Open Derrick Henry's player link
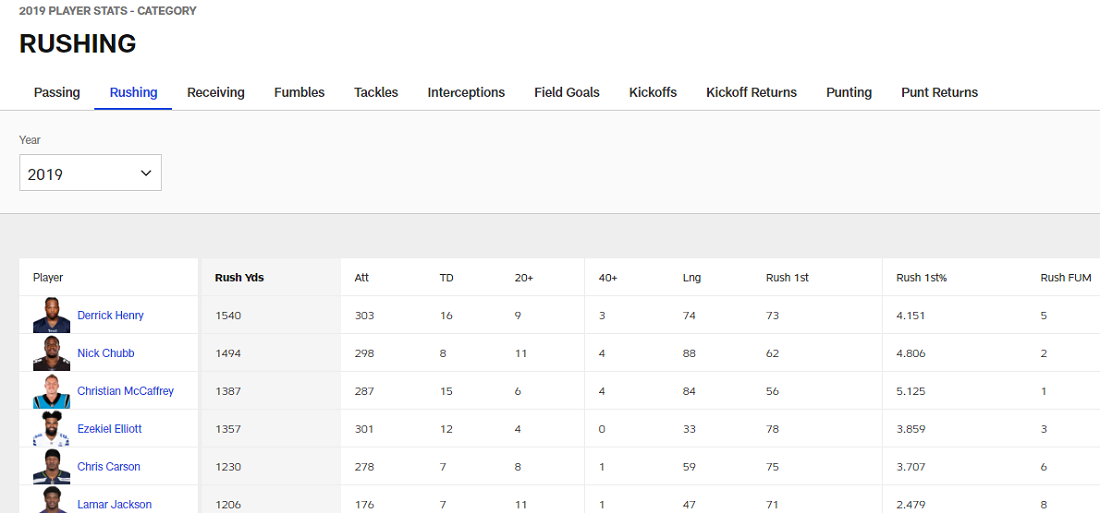Viewport: 1100px width, 513px height. tap(110, 315)
